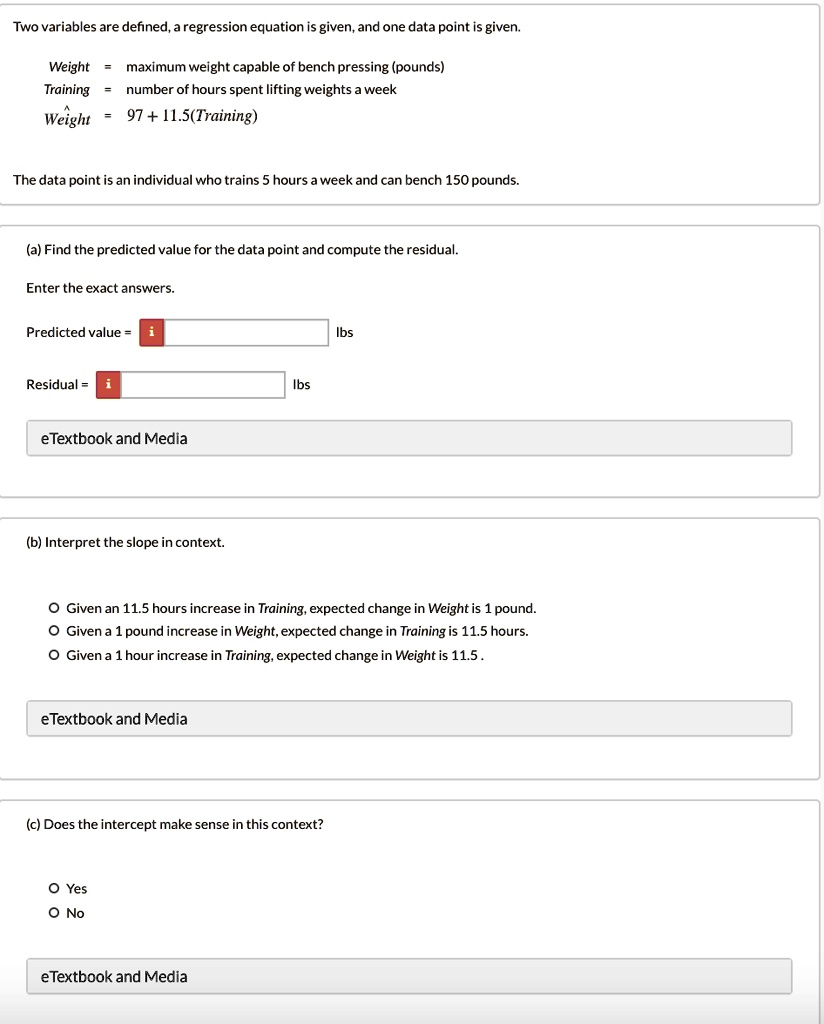Select No for the intercept question
824x1024 pixels.
coord(53,912)
